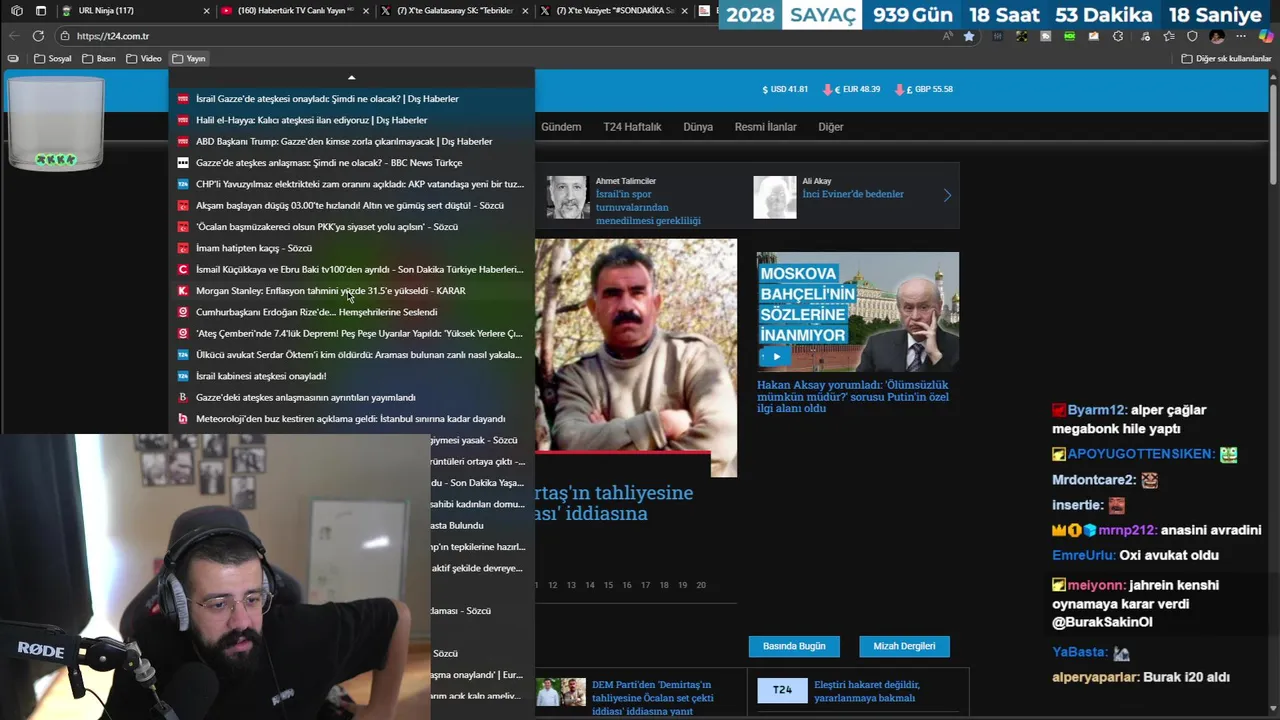Screen dimensions: 1280x720
Task: Open the Dünya menu item
Action: (x=698, y=127)
